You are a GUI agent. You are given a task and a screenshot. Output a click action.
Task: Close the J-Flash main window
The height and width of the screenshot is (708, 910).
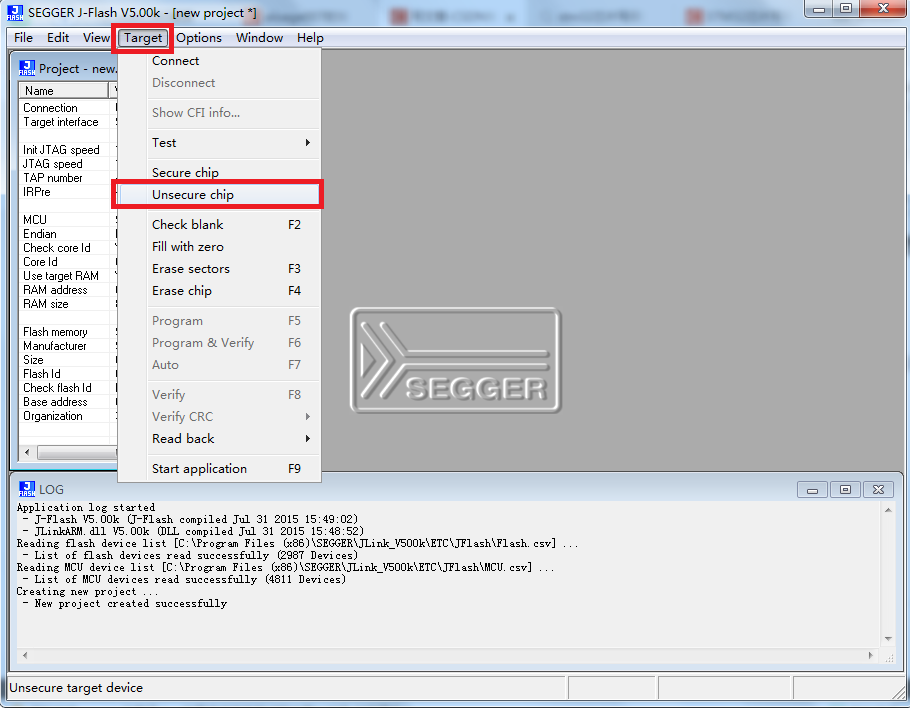tap(883, 9)
